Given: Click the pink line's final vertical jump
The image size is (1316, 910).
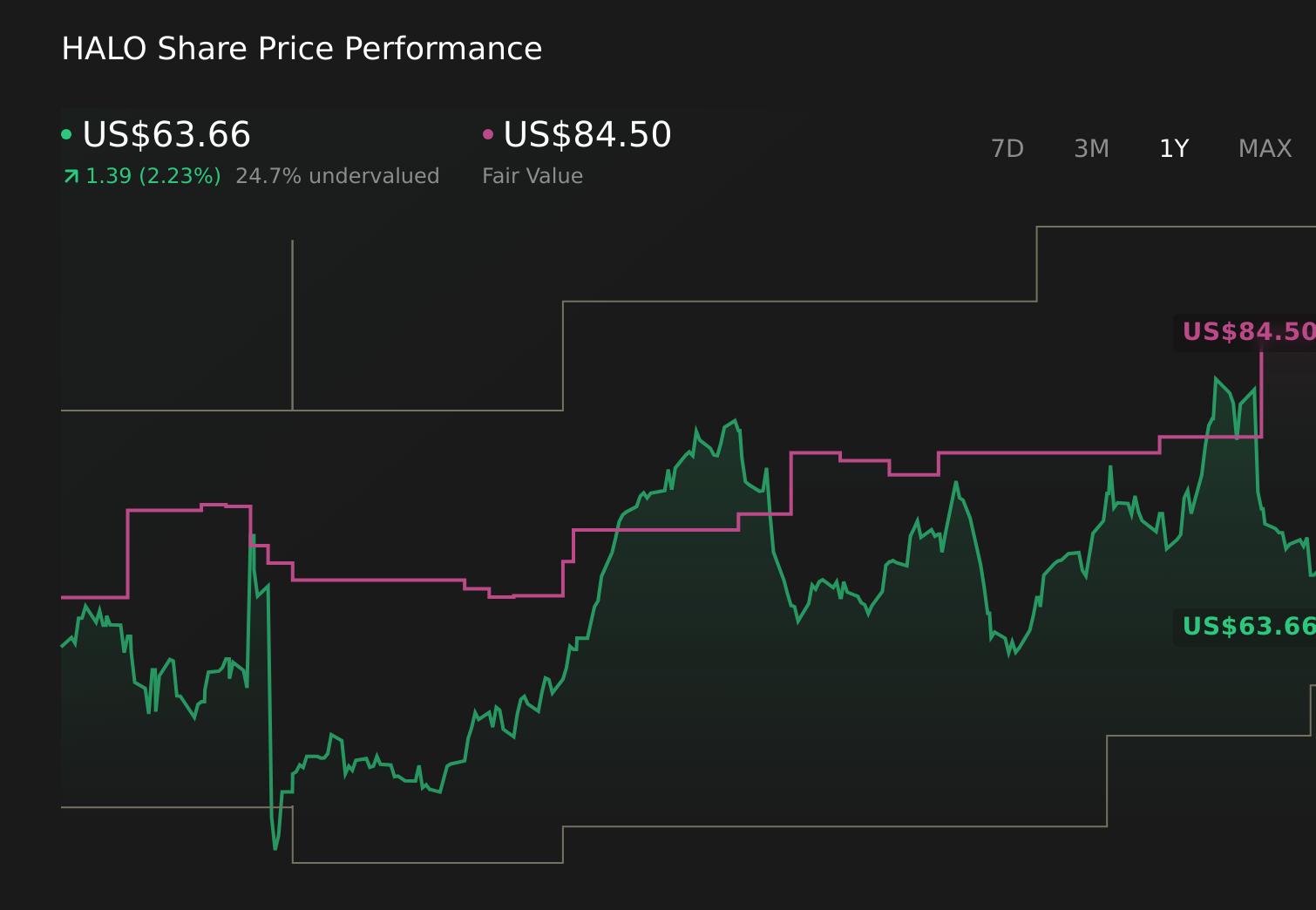Looking at the screenshot, I should point(1261,392).
